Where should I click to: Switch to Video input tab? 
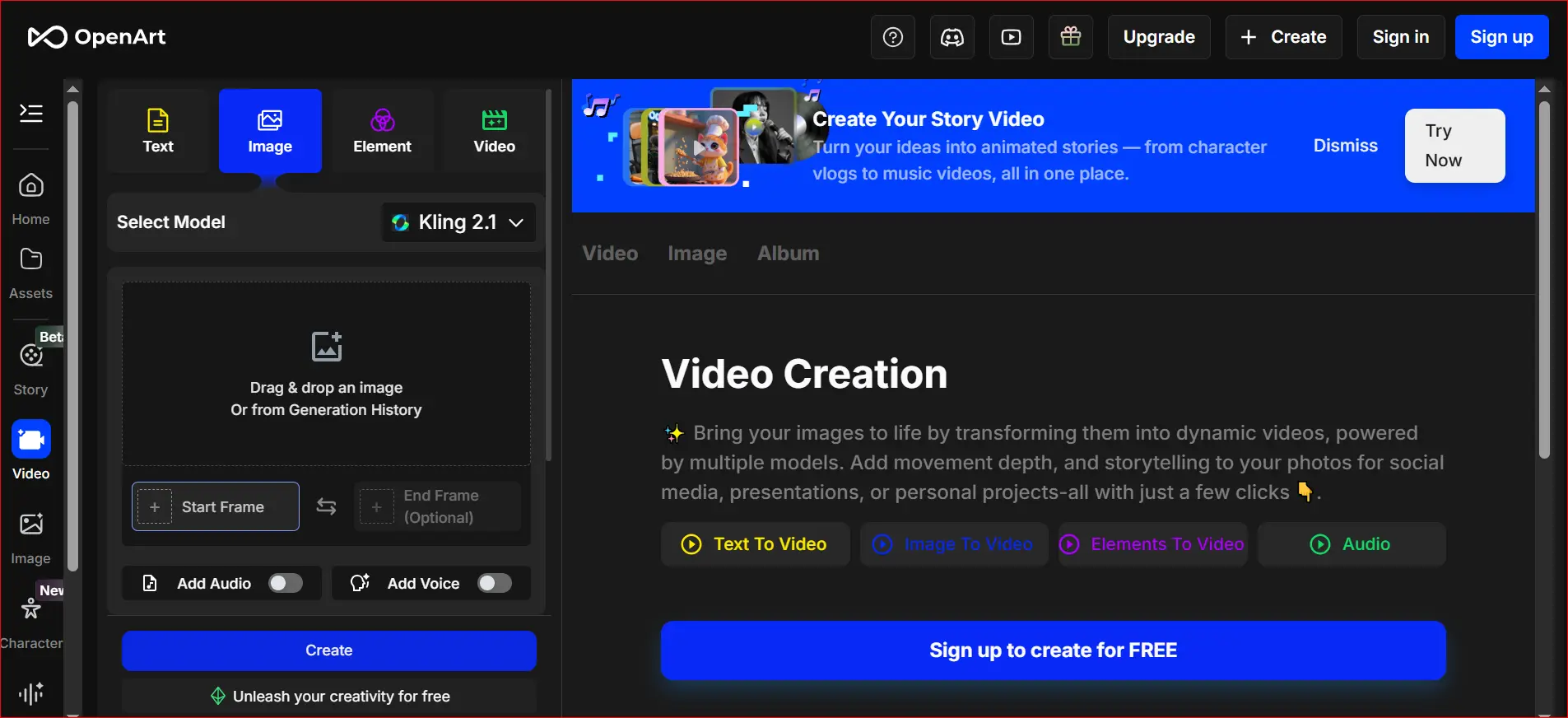point(494,131)
